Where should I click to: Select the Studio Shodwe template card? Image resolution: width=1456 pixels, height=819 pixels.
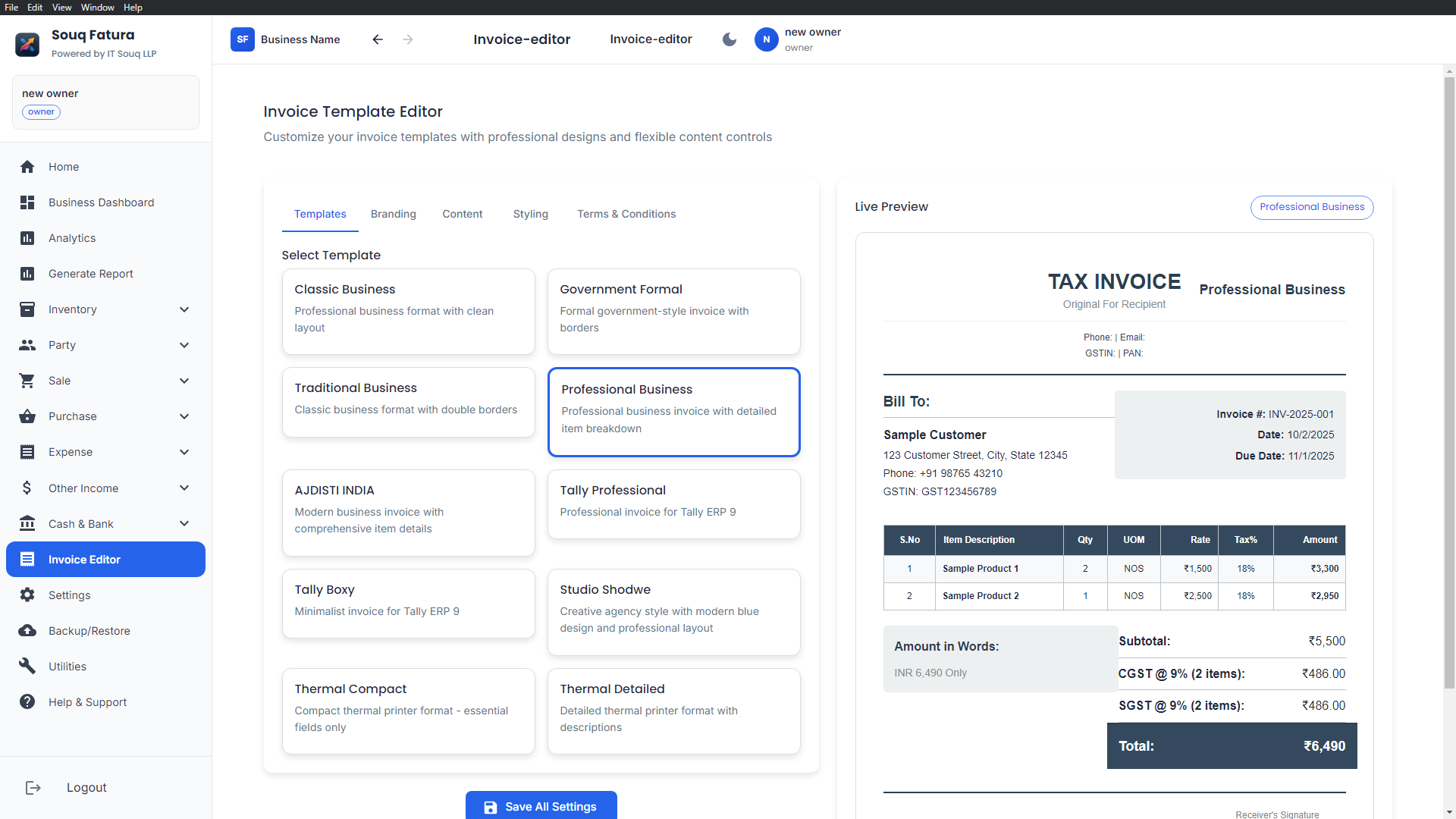(673, 611)
